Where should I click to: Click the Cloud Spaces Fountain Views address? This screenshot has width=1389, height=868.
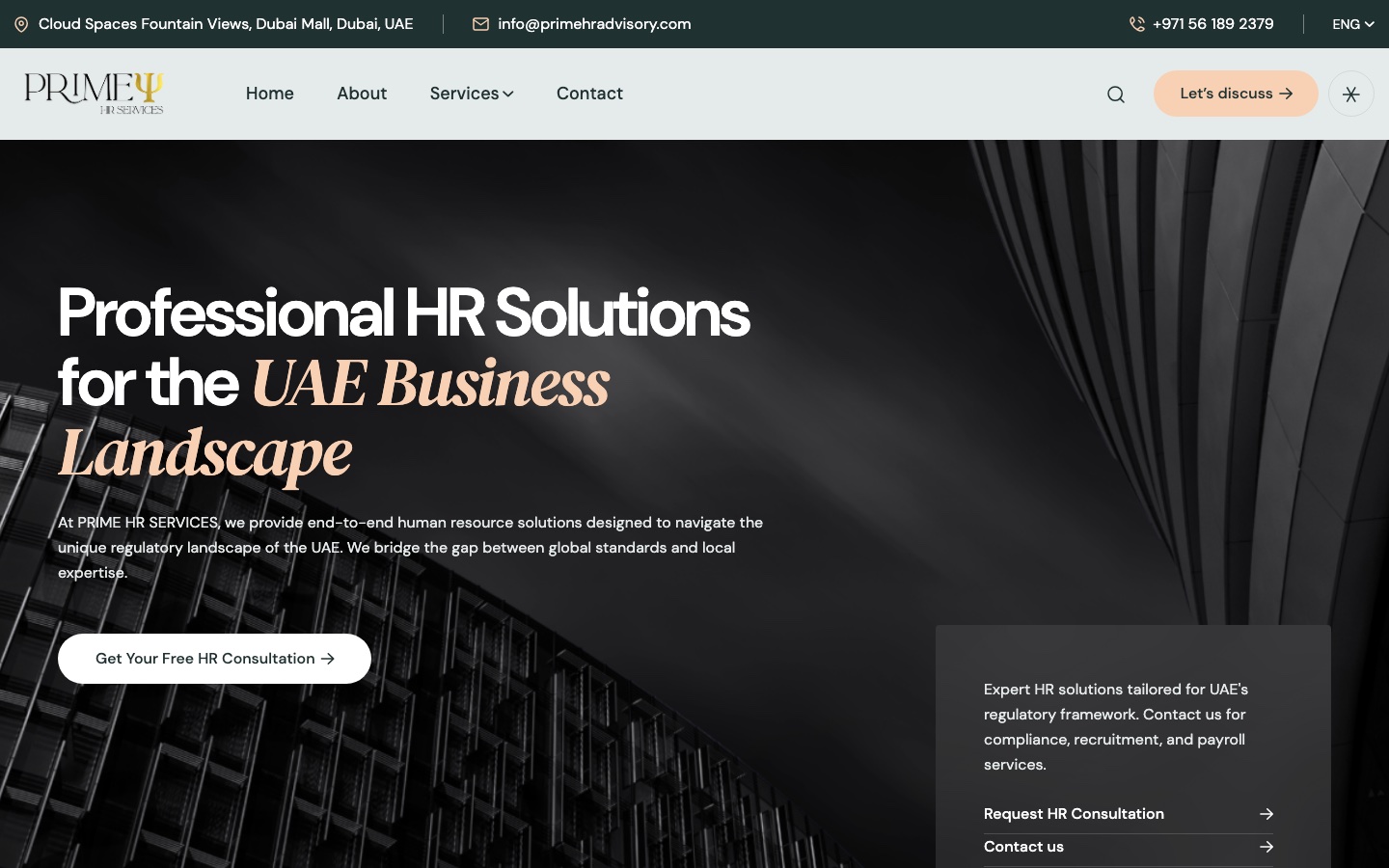point(226,24)
